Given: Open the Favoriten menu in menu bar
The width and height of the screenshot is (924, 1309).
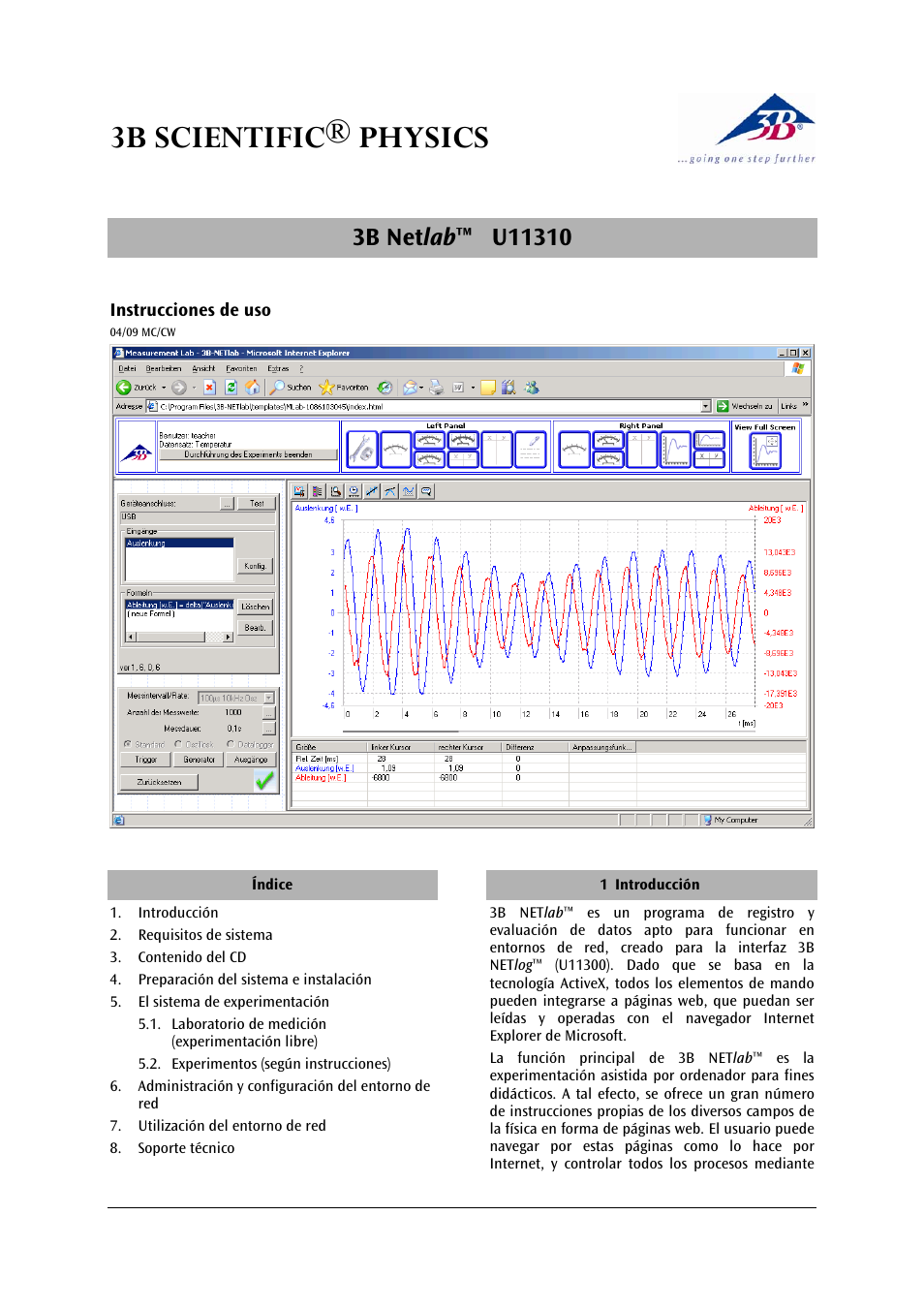Looking at the screenshot, I should [241, 368].
